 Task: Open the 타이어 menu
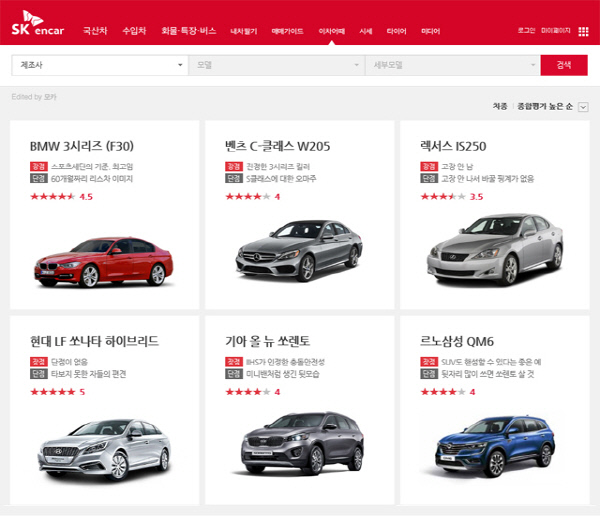(396, 31)
